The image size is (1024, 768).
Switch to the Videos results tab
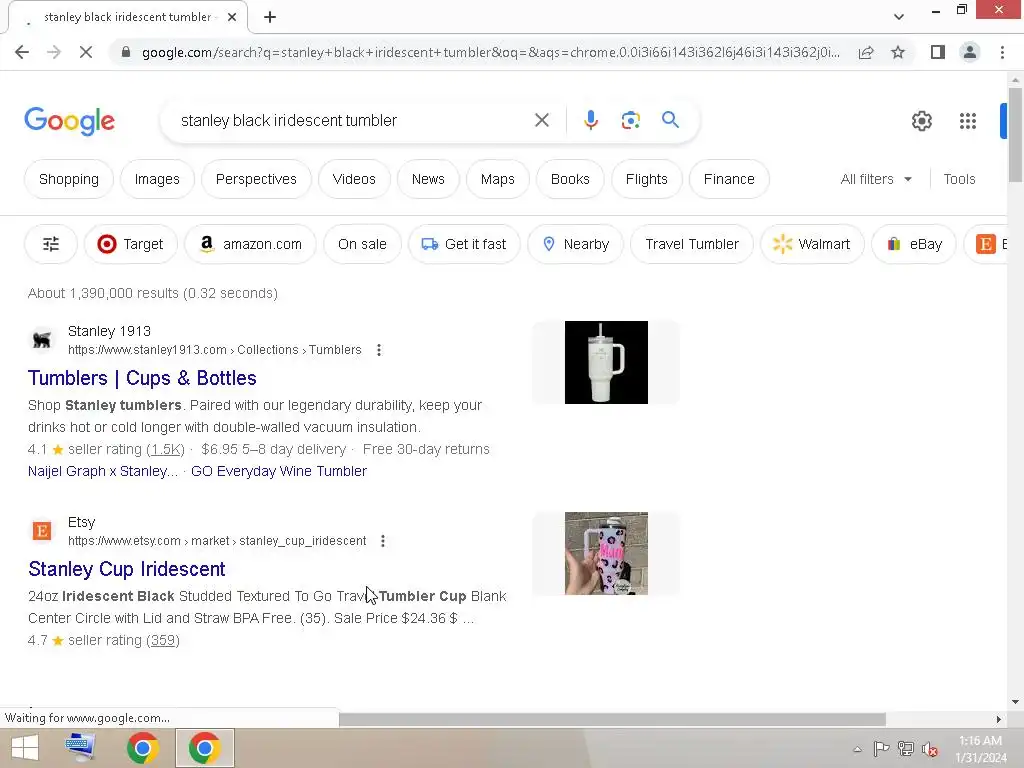click(x=354, y=179)
